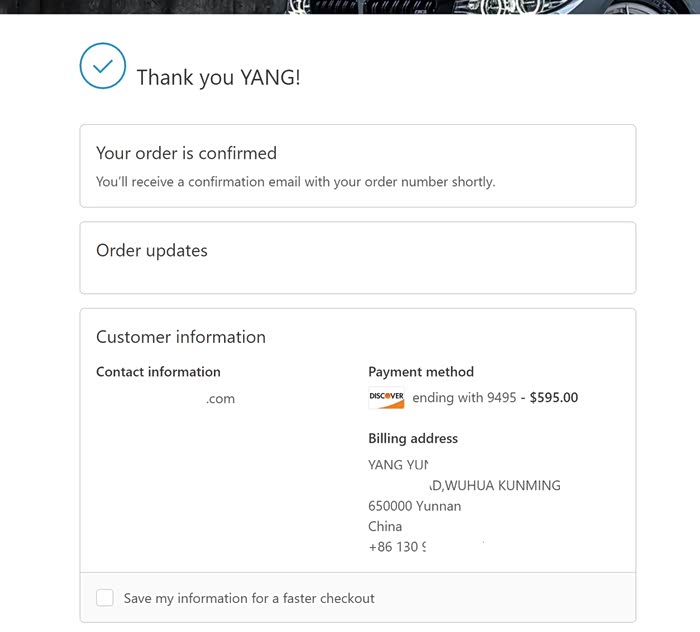Click the 'Customer information' heading
700x632 pixels.
tap(181, 337)
